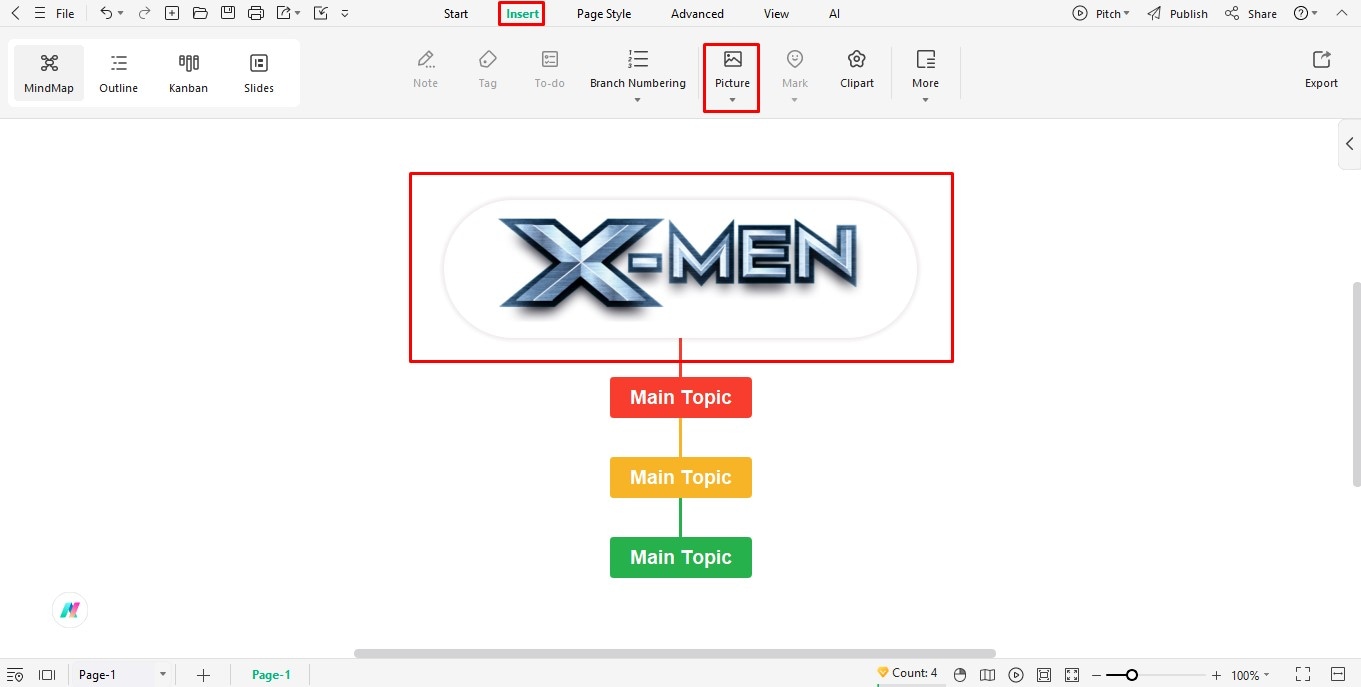Select the green Page-1 page tab

(271, 675)
